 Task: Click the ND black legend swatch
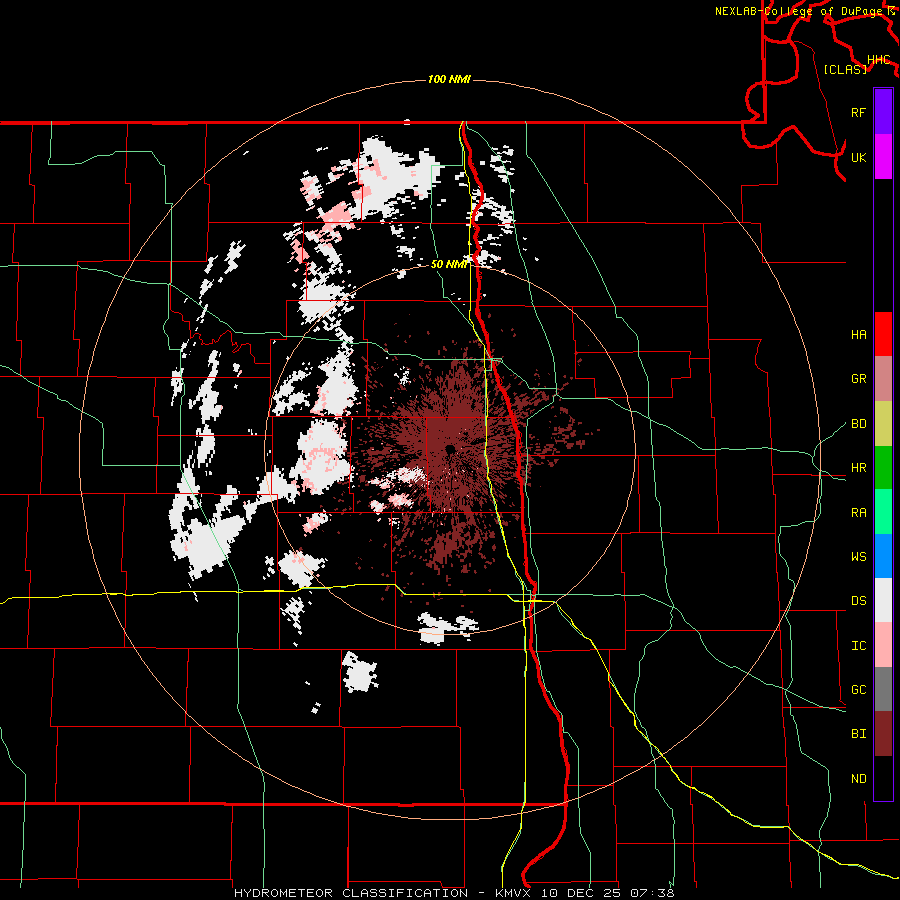click(x=883, y=778)
